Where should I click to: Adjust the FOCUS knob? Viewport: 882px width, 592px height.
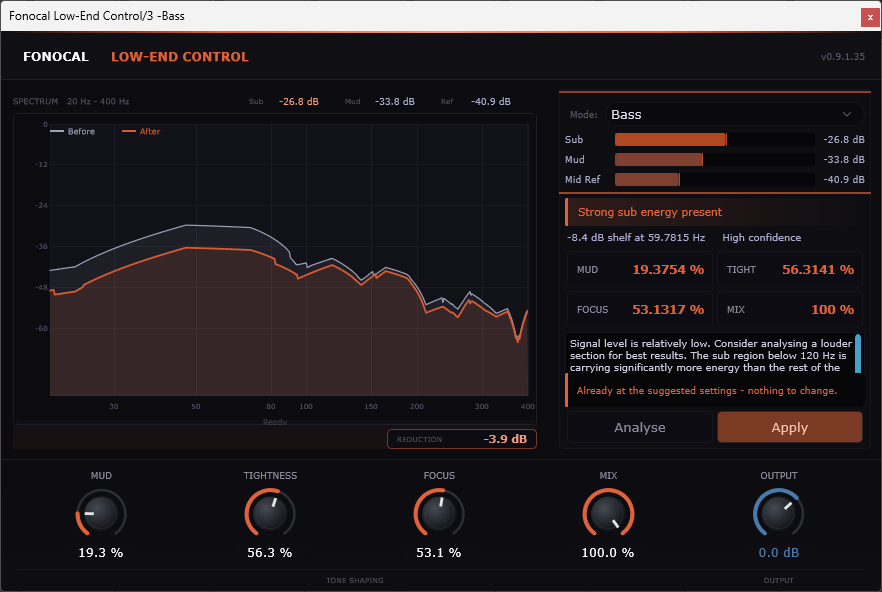point(439,513)
